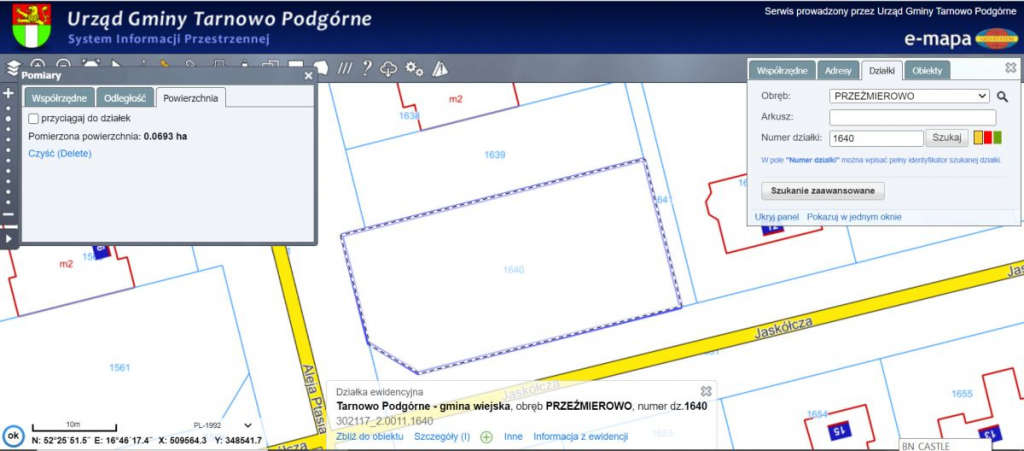Click the cloud download icon
Image resolution: width=1024 pixels, height=451 pixels.
(390, 68)
